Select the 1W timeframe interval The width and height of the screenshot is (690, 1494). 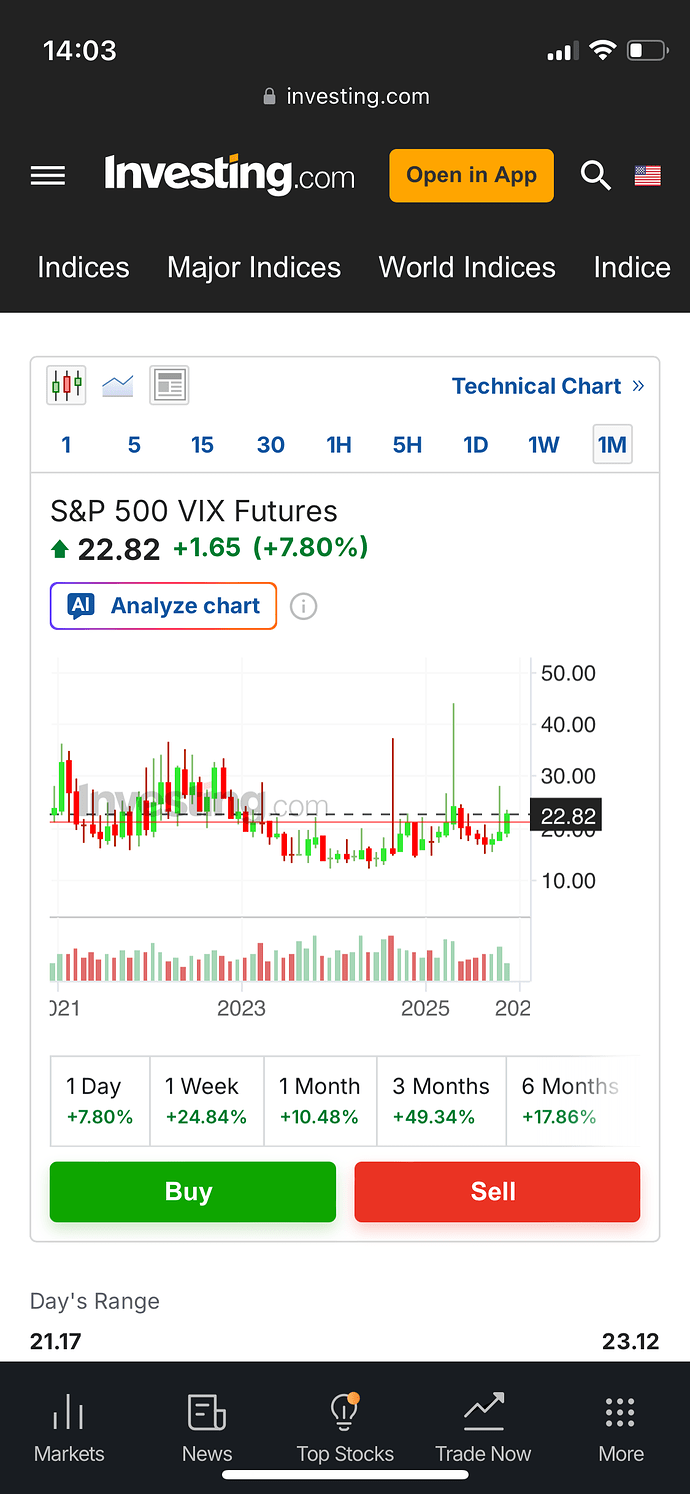click(x=544, y=445)
